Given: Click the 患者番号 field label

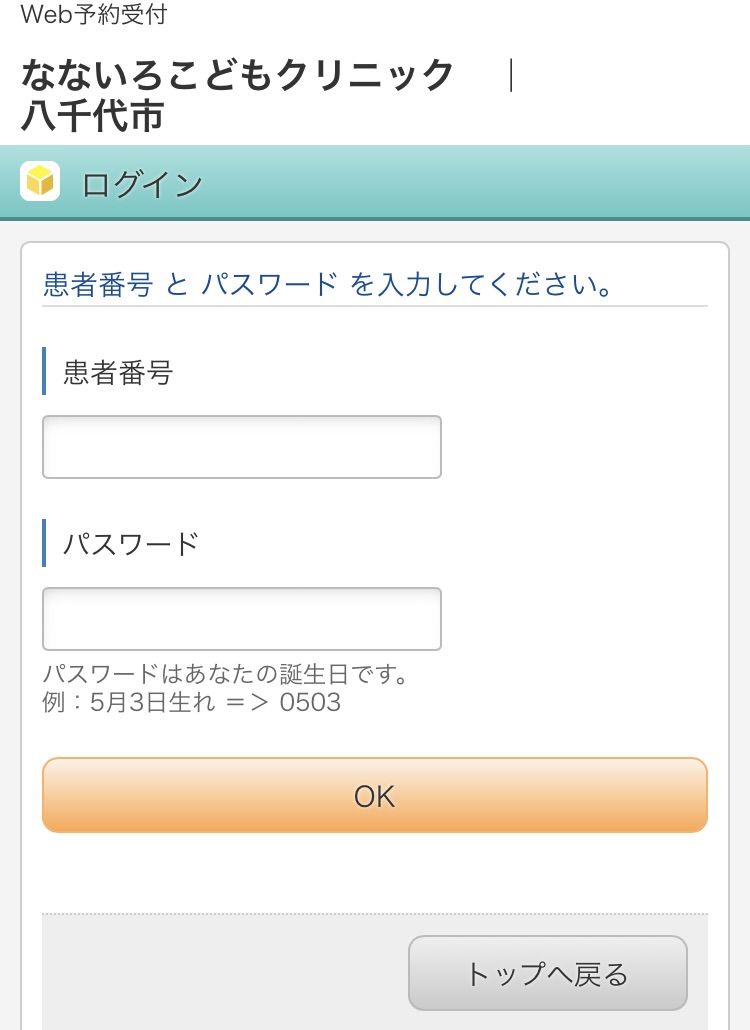Looking at the screenshot, I should (118, 372).
